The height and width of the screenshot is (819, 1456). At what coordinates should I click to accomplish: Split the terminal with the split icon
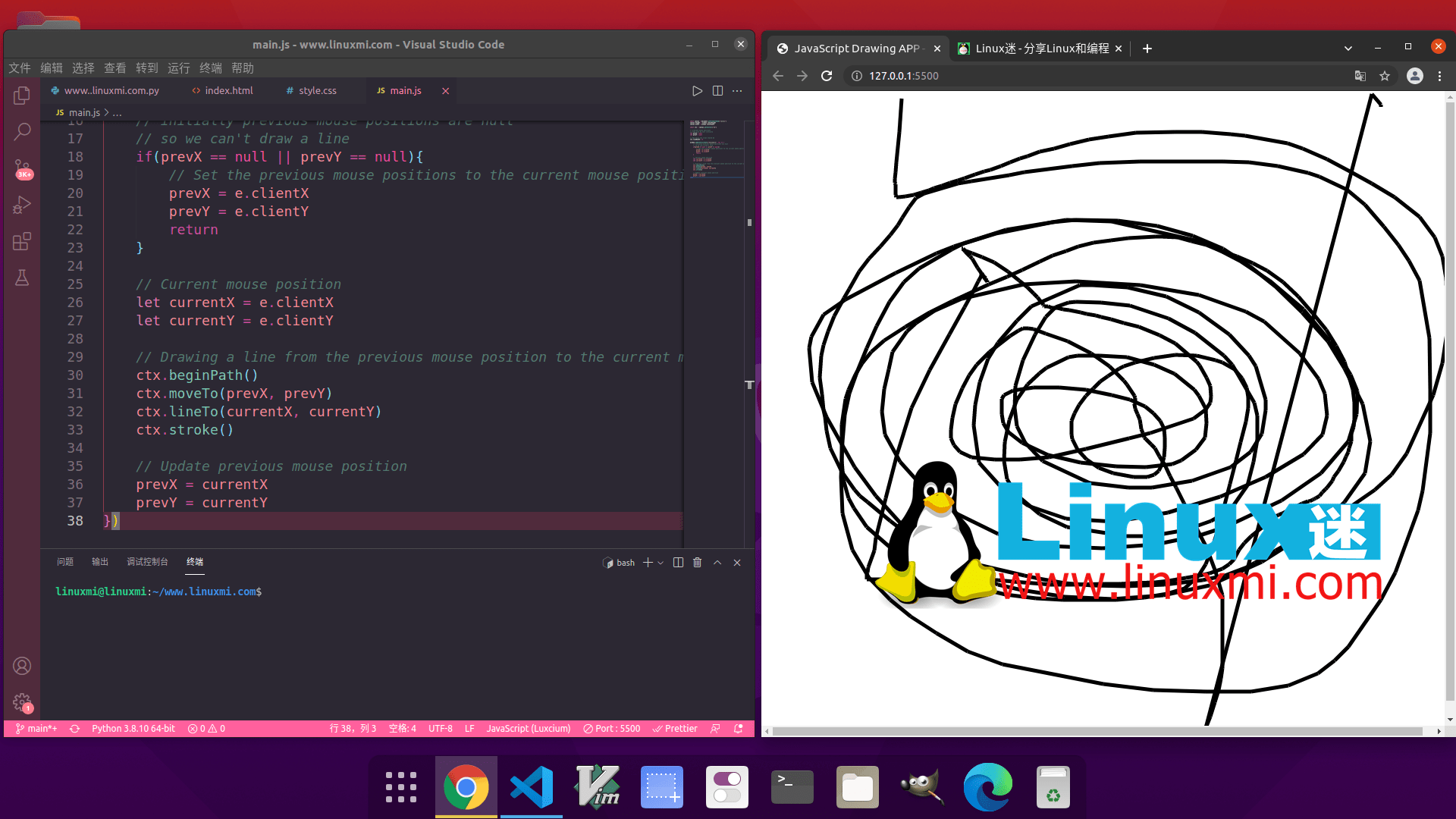click(x=677, y=562)
